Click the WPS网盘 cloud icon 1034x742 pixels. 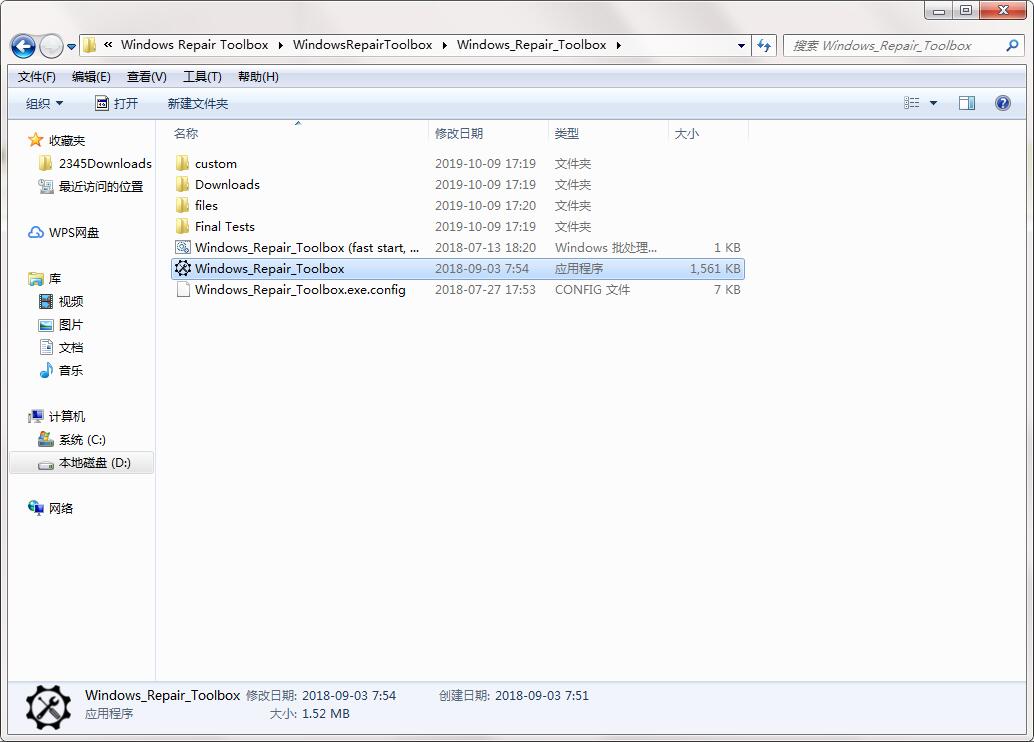(x=36, y=232)
